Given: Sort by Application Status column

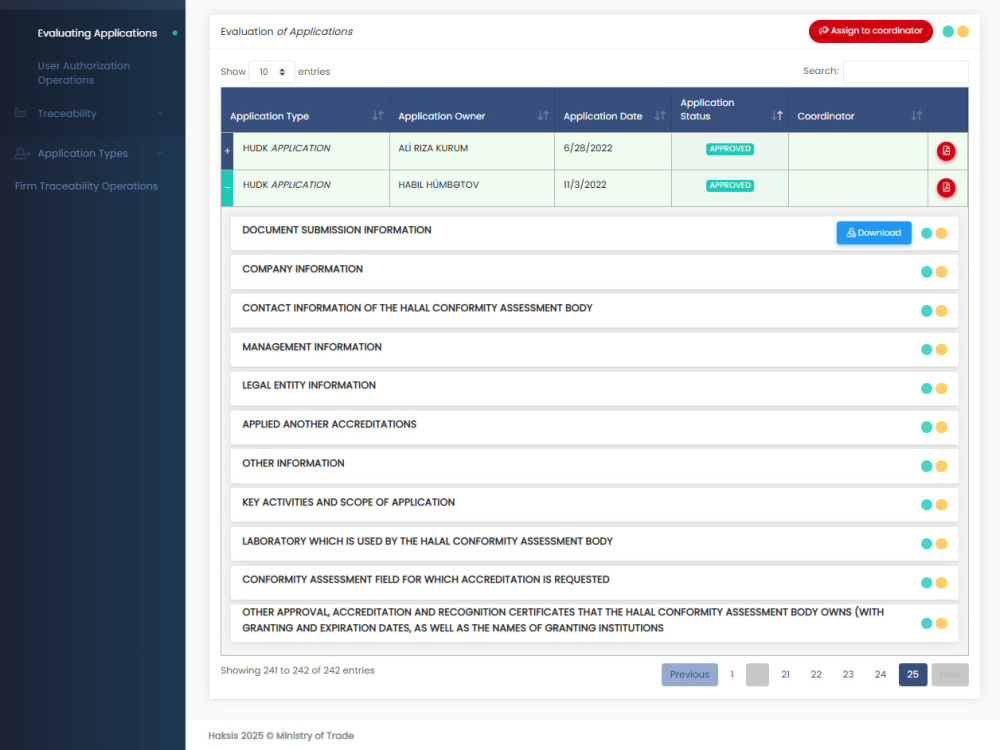Looking at the screenshot, I should 730,110.
